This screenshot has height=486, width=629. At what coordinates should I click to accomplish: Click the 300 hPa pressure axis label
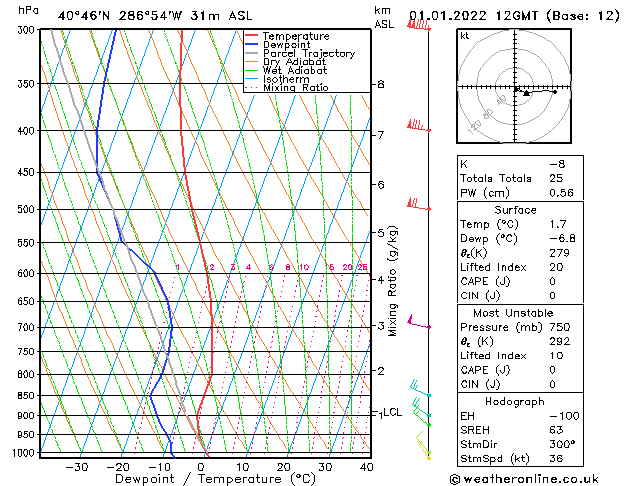pyautogui.click(x=26, y=30)
